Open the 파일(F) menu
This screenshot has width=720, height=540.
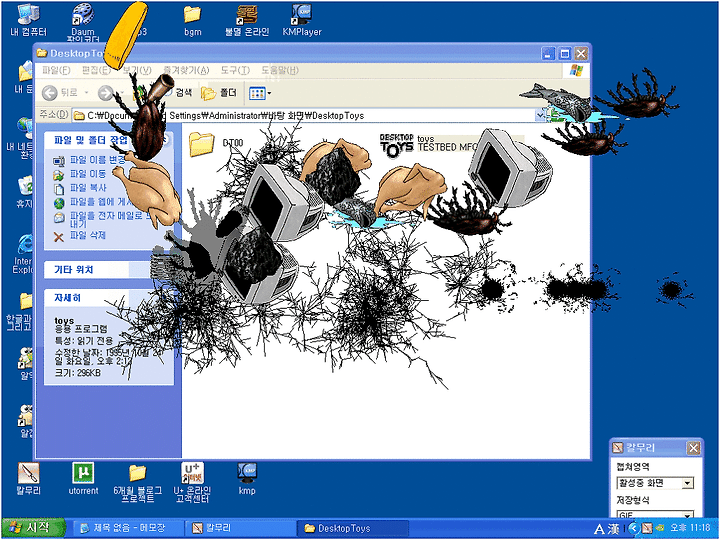point(56,70)
